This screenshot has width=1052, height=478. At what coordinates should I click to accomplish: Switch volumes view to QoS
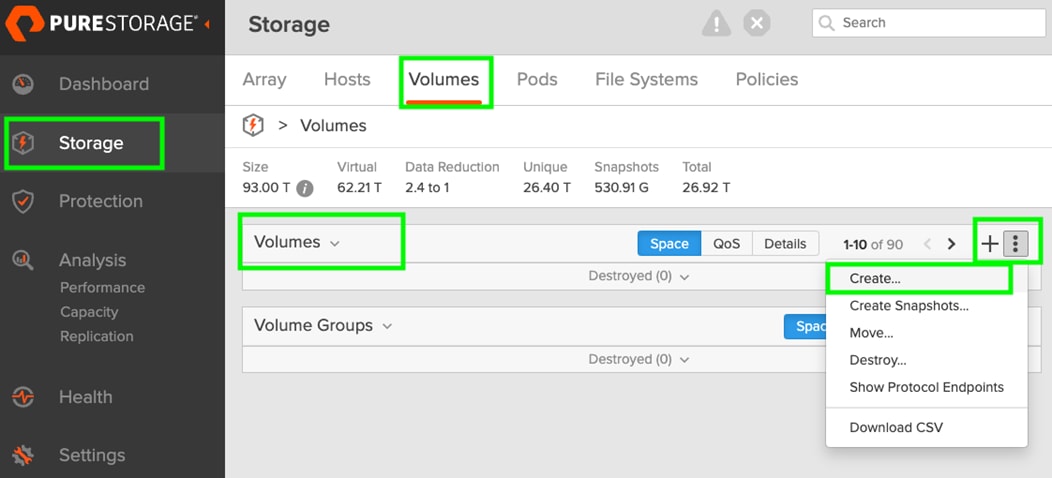click(727, 243)
